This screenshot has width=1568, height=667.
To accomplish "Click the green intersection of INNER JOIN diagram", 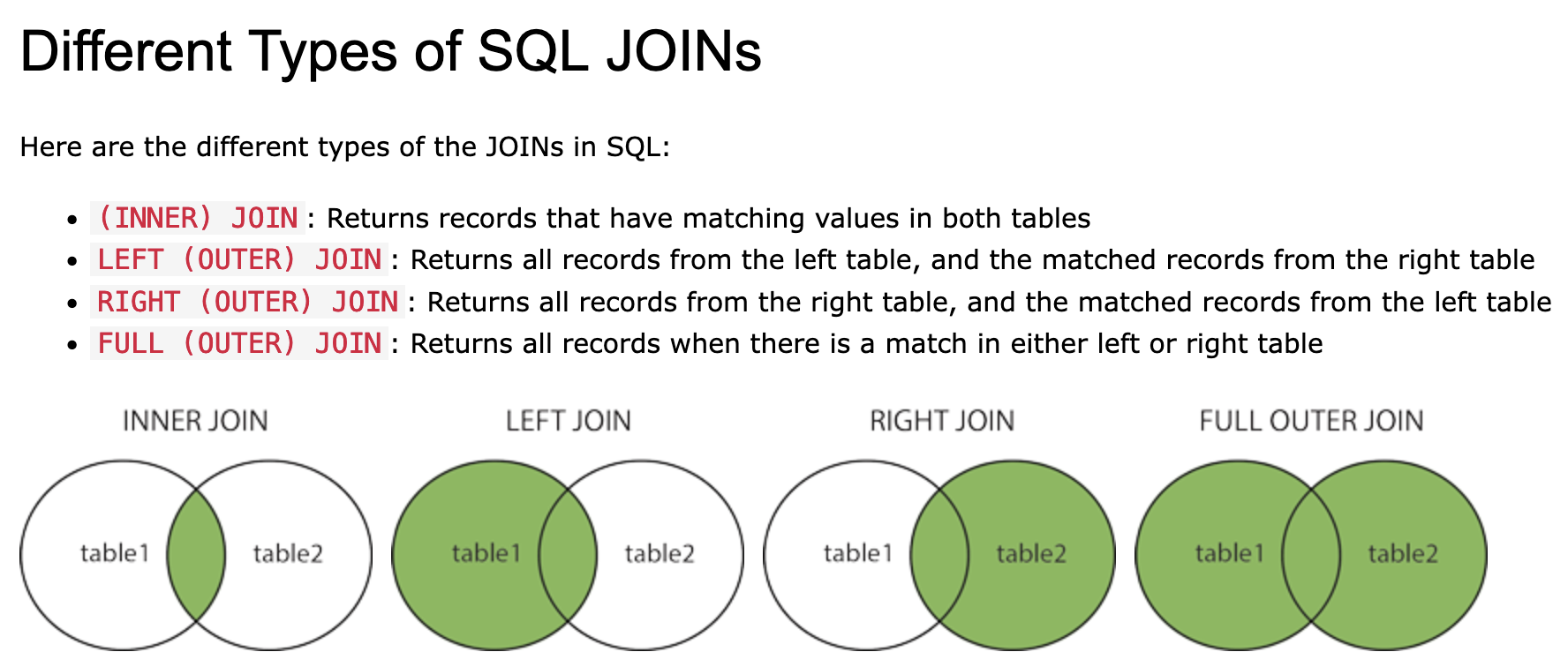I will 196,554.
